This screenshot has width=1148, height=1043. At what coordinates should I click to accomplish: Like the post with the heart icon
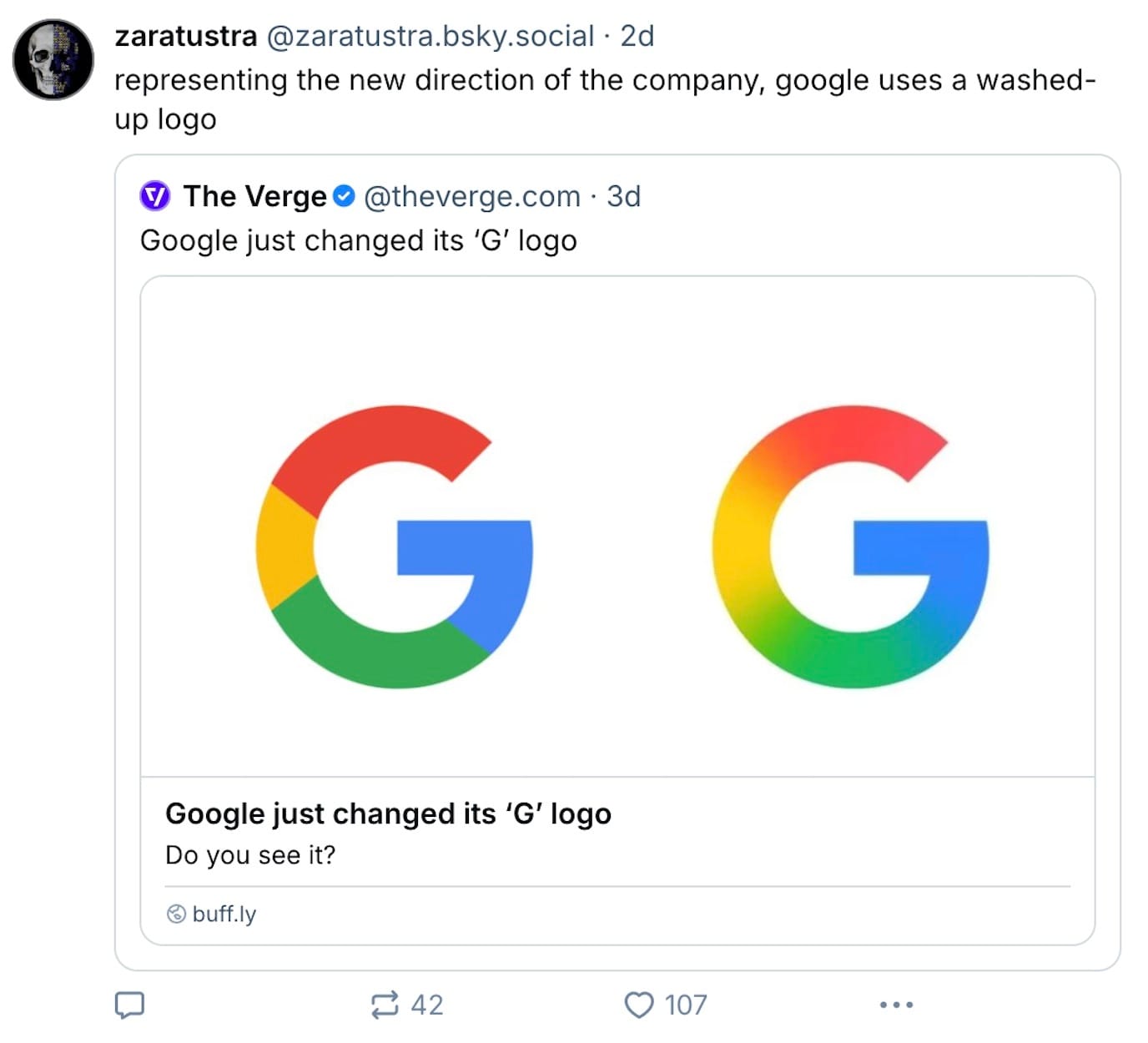[639, 1005]
